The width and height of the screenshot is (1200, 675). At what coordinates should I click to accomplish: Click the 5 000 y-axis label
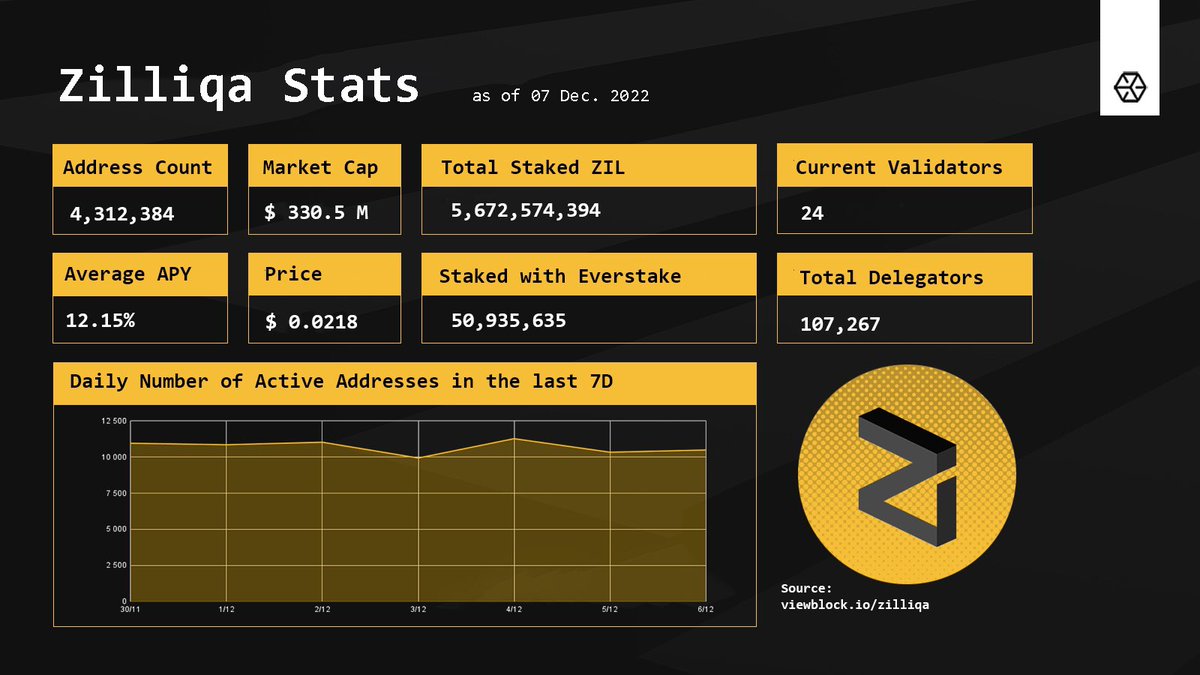click(116, 529)
